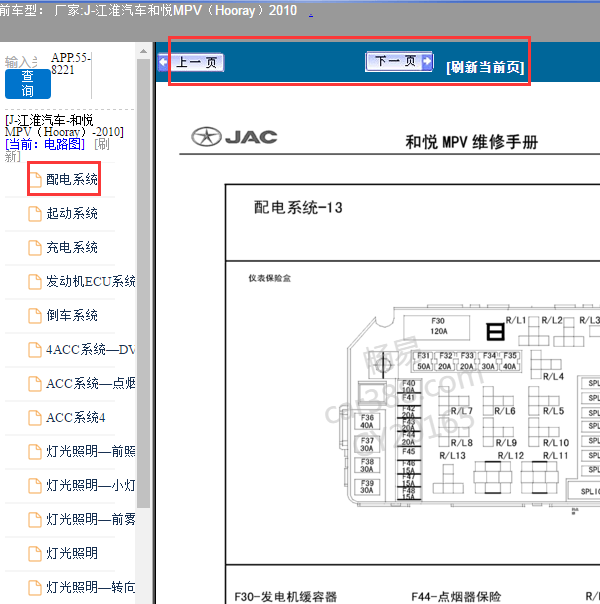Open the ACC系统4 document
Image resolution: width=600 pixels, height=604 pixels.
(x=76, y=418)
